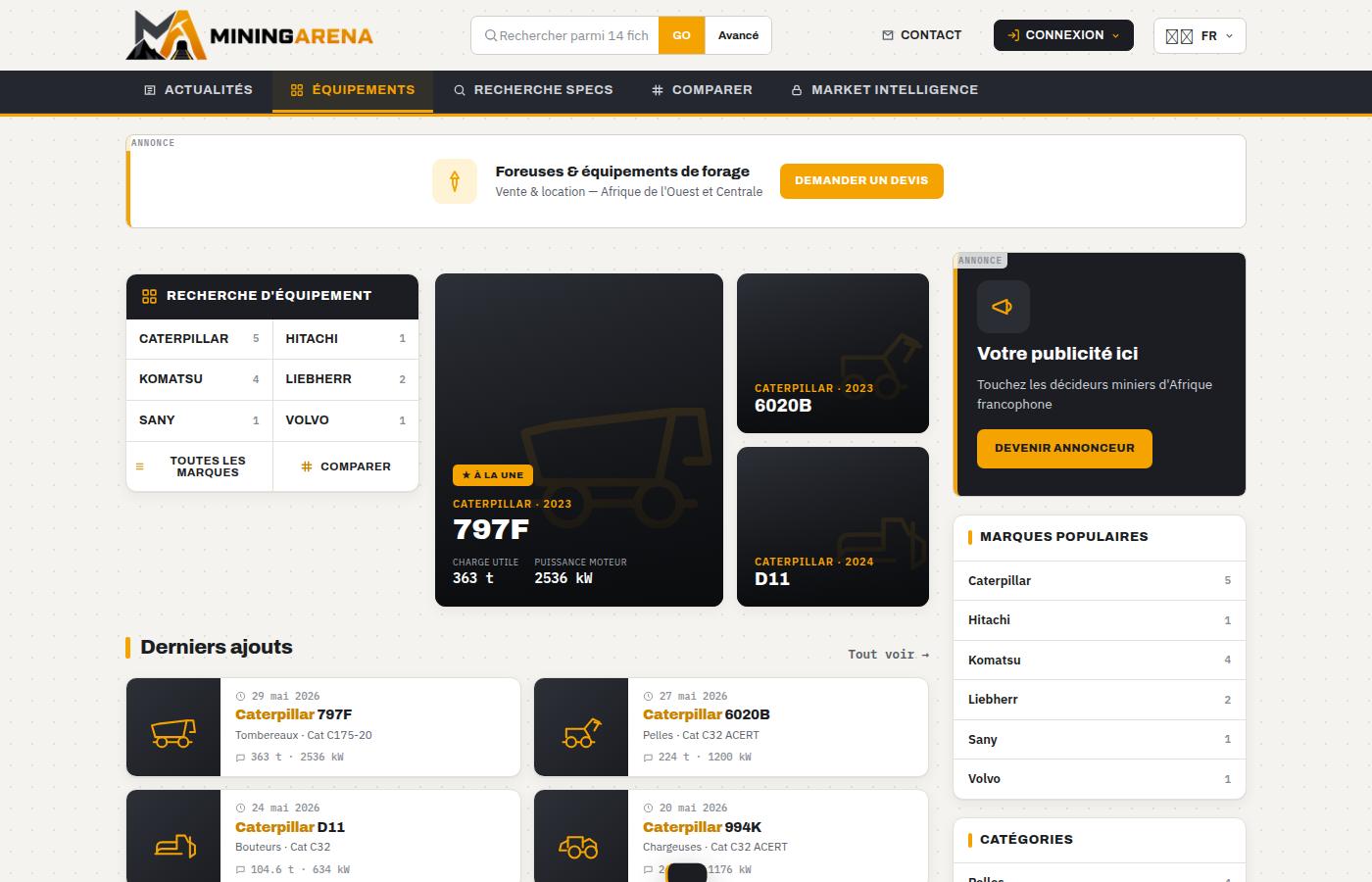Screen dimensions: 1372x882
Task: Click Sany in Marques populaires list
Action: [x=1100, y=740]
